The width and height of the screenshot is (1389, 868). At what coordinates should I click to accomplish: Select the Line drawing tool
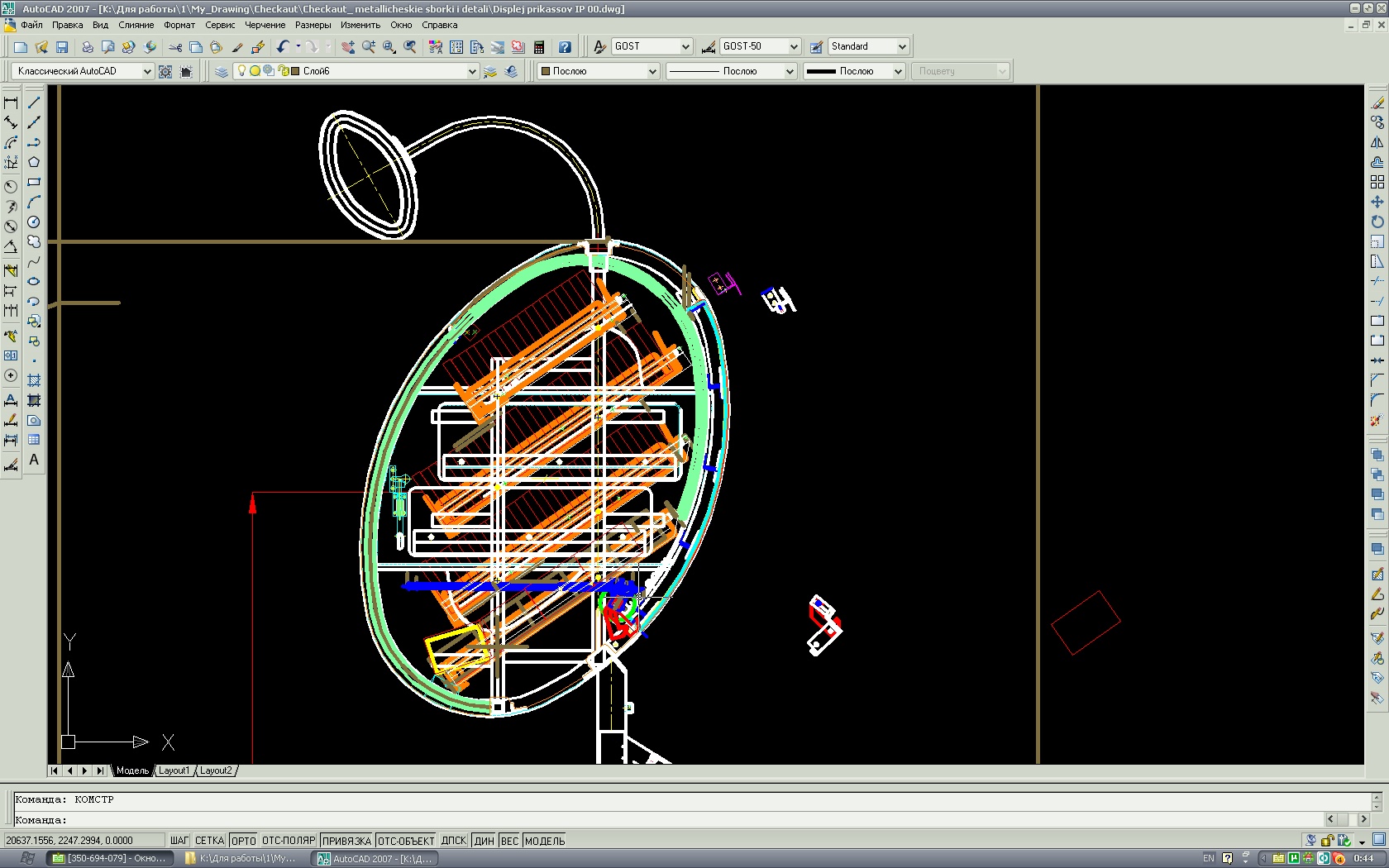34,103
